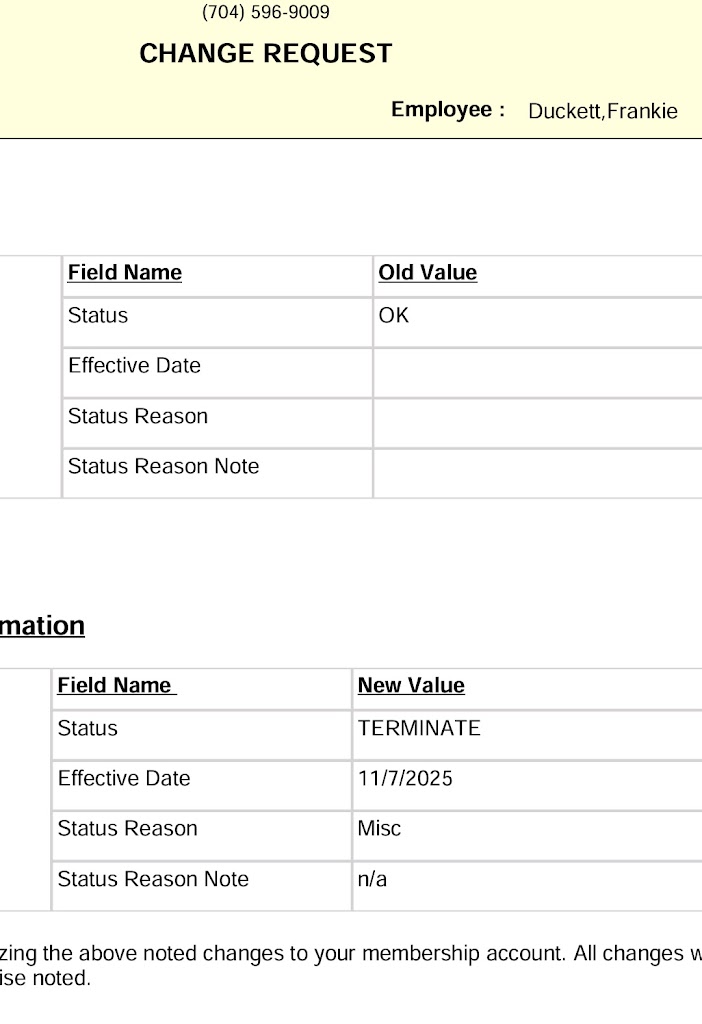Click Effective Date label in Old Value table
The image size is (702, 1024).
134,366
